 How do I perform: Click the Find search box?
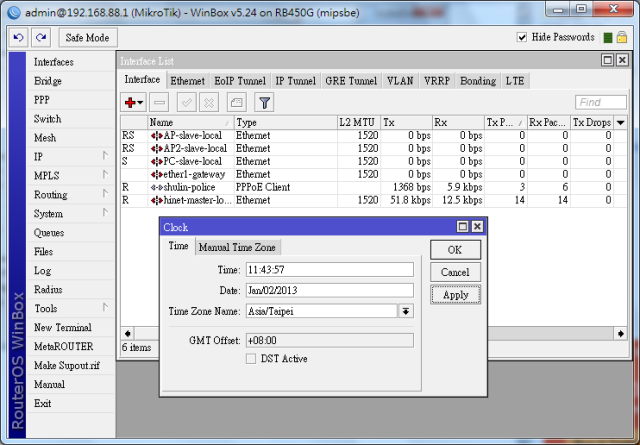tap(600, 102)
